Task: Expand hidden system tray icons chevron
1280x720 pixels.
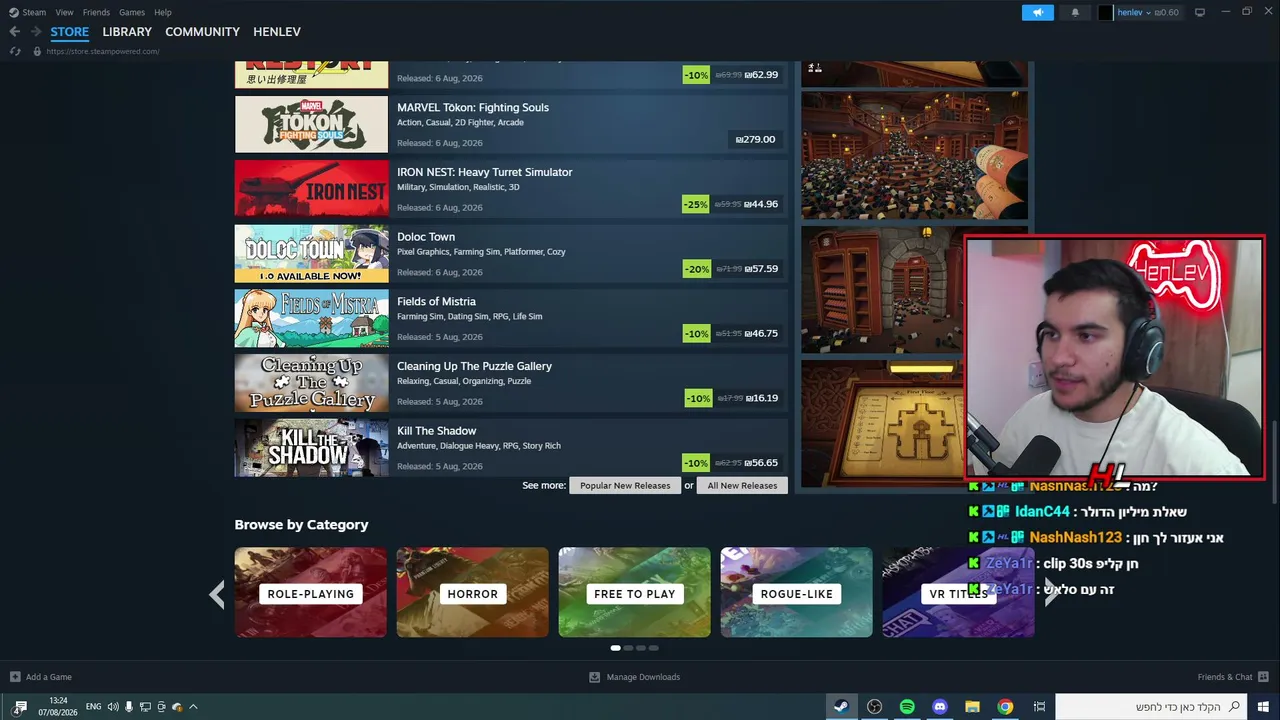Action: point(193,707)
